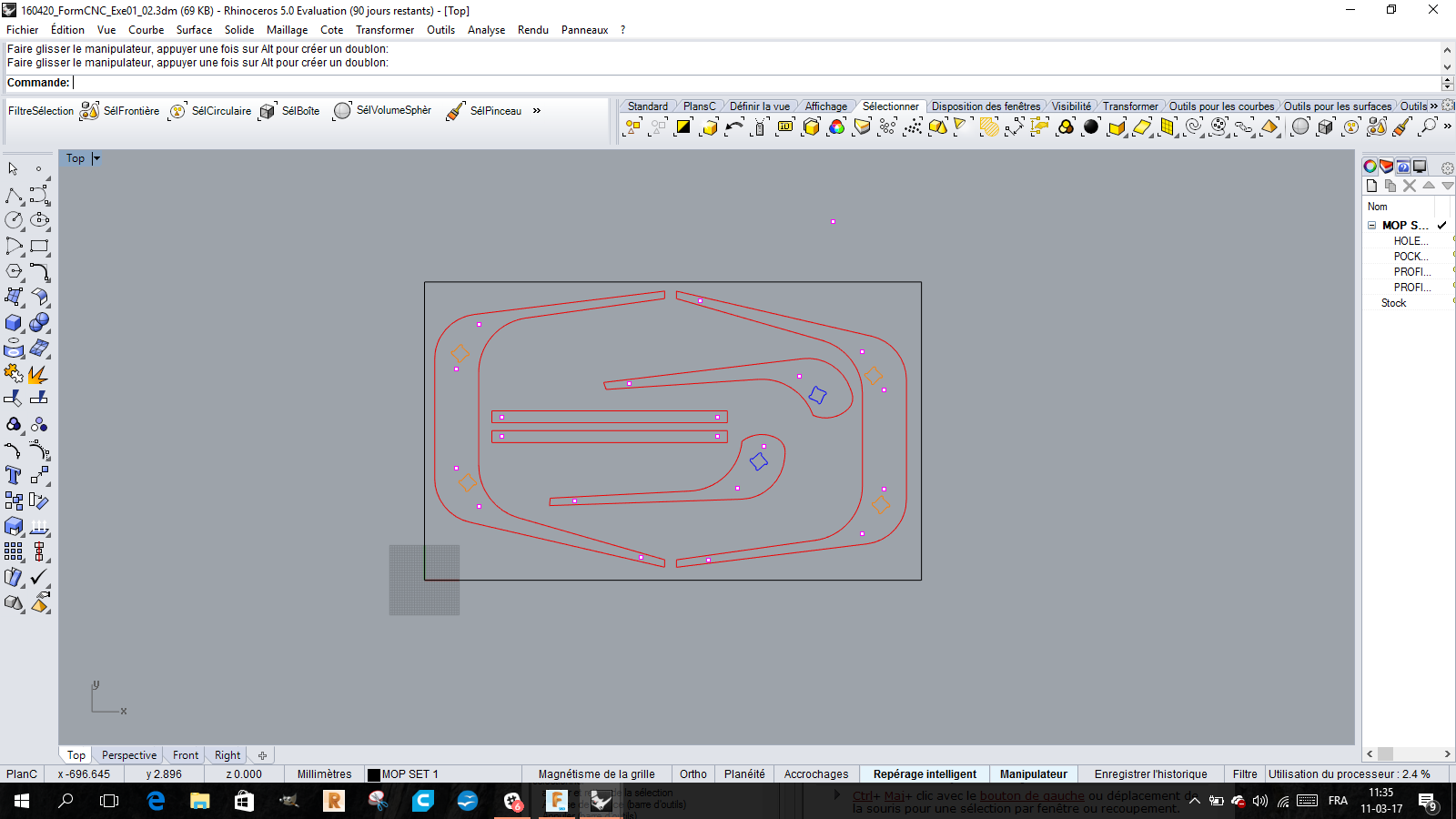Activate the Explode tool in left toolbar

[38, 374]
